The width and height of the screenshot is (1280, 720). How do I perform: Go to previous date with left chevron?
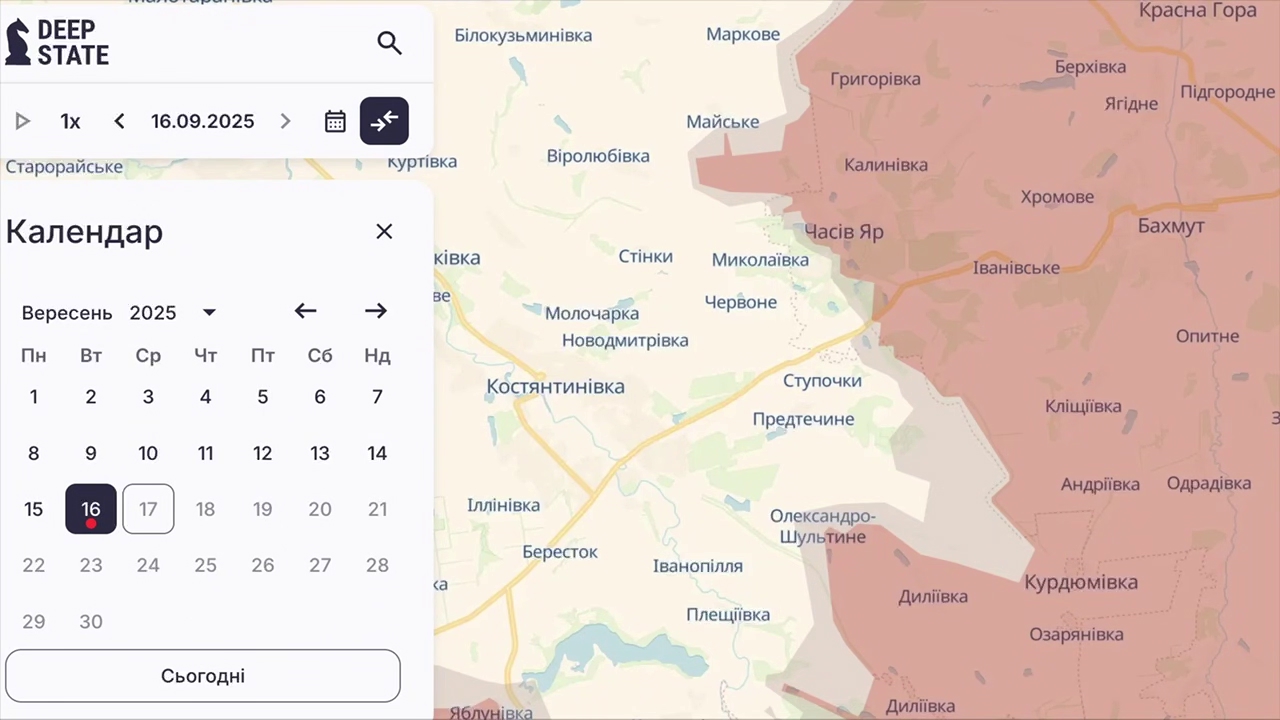point(119,121)
